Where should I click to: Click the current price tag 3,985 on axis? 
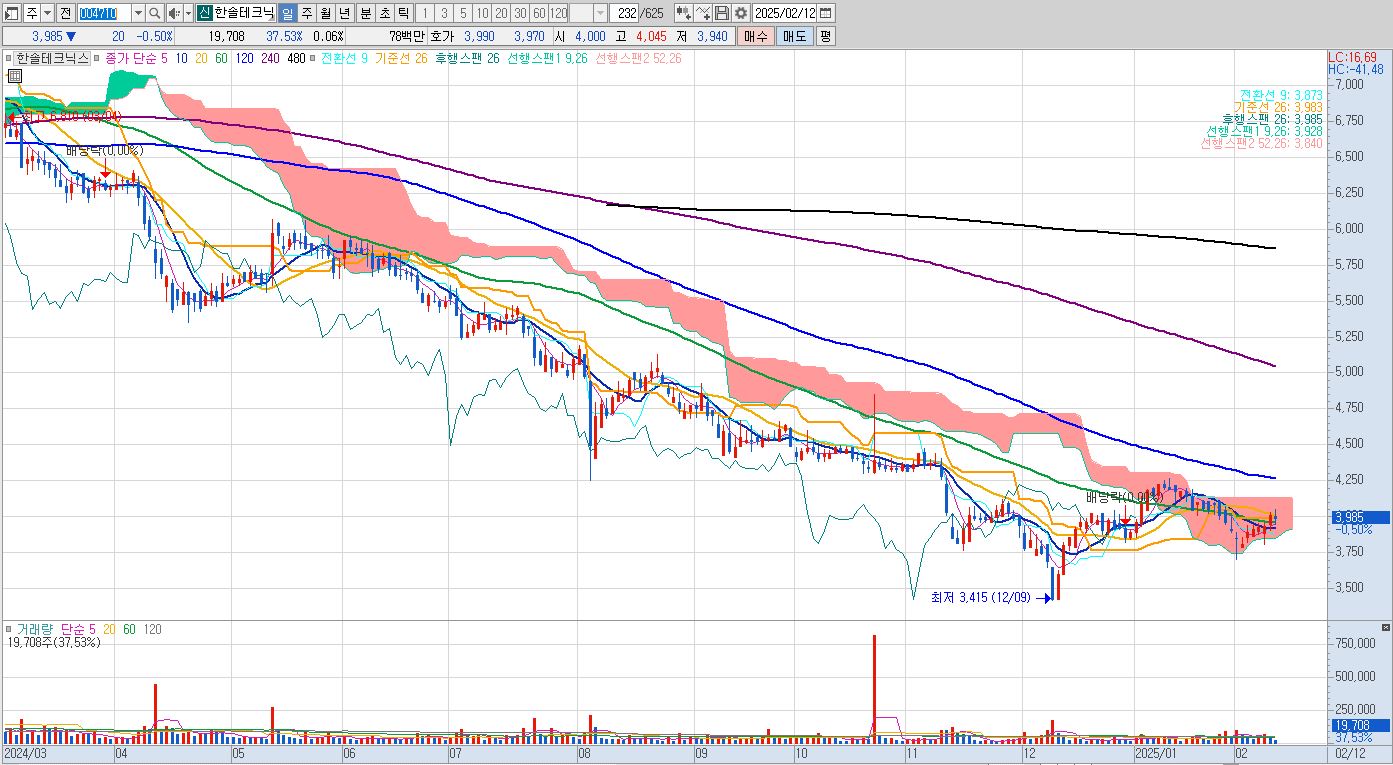tap(1359, 518)
